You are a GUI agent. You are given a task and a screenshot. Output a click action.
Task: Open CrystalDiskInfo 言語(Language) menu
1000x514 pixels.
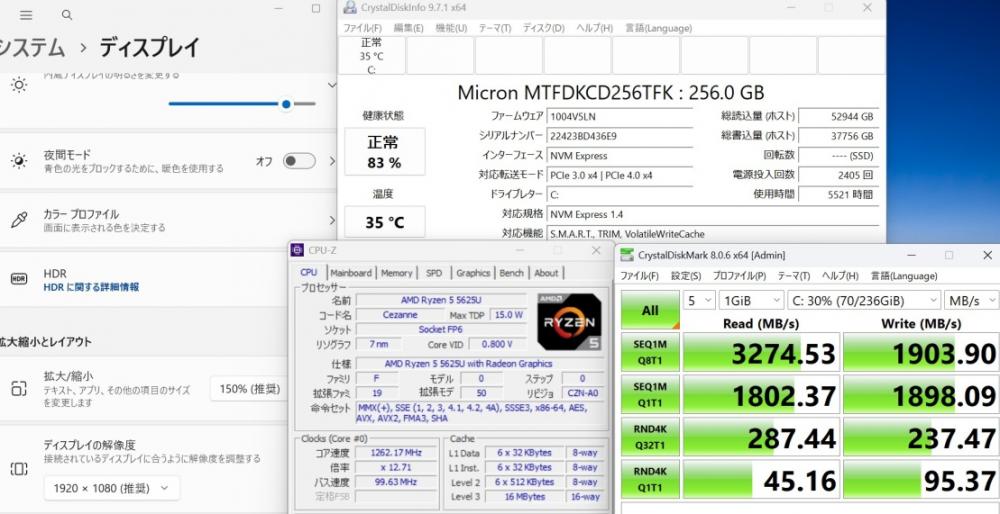[658, 28]
